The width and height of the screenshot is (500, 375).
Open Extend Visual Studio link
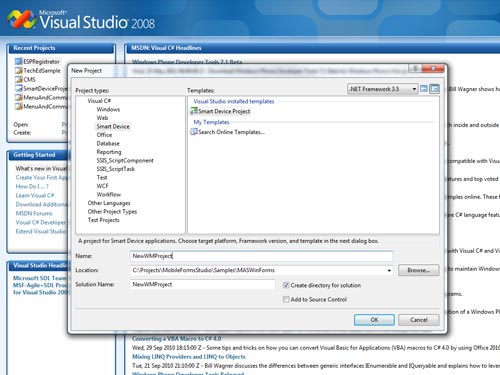(x=42, y=231)
